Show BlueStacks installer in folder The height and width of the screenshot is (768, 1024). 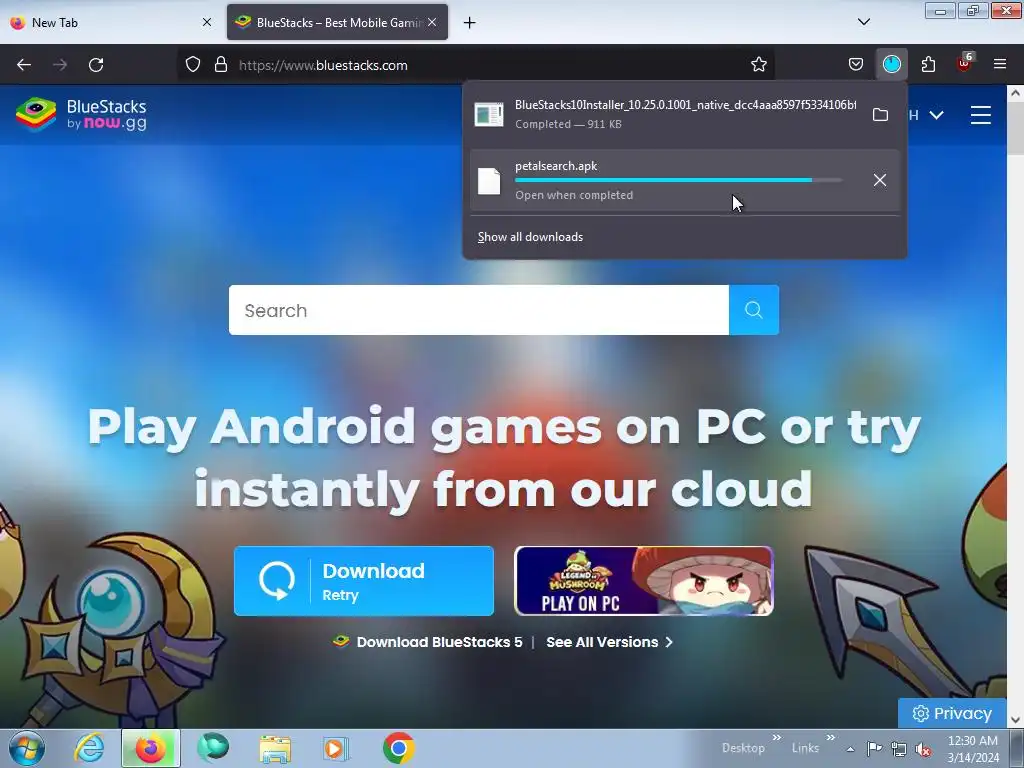pyautogui.click(x=880, y=115)
